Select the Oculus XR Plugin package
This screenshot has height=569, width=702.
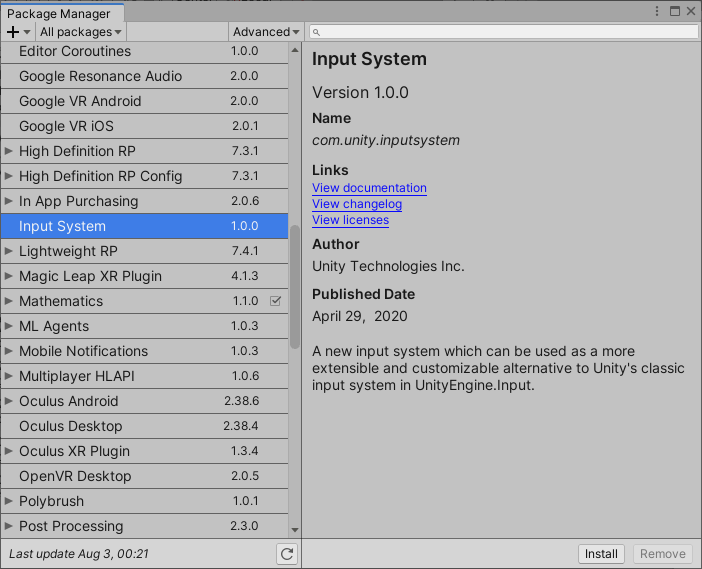[x=145, y=451]
